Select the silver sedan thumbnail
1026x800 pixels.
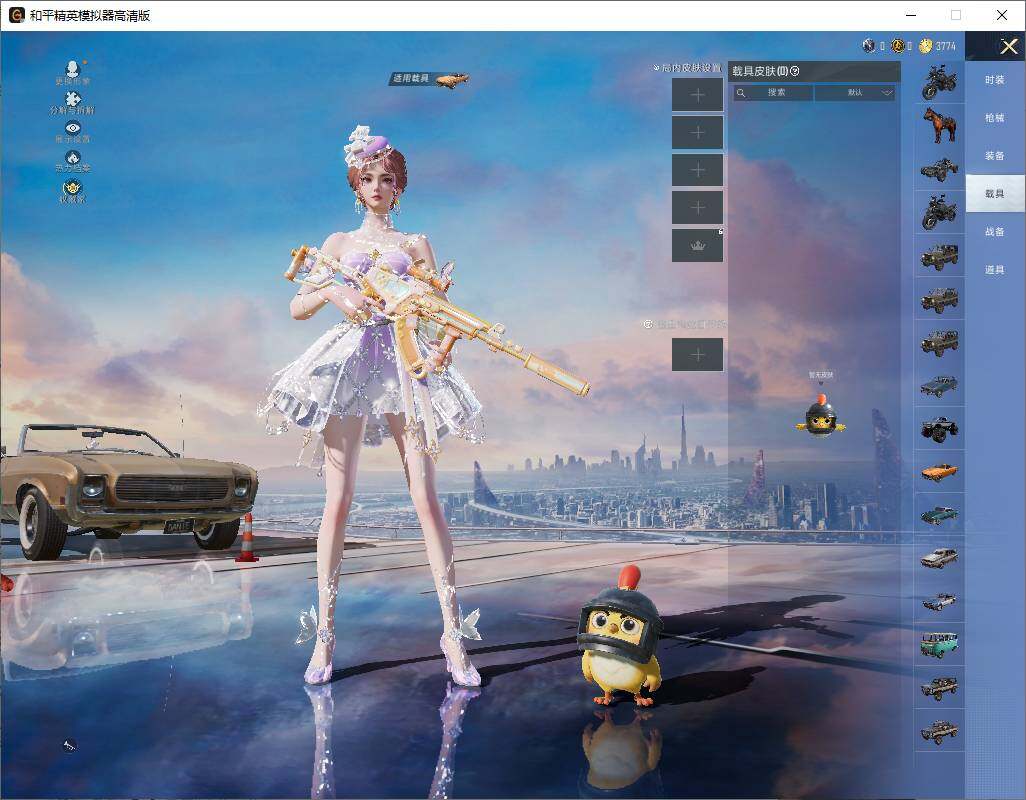coord(940,558)
